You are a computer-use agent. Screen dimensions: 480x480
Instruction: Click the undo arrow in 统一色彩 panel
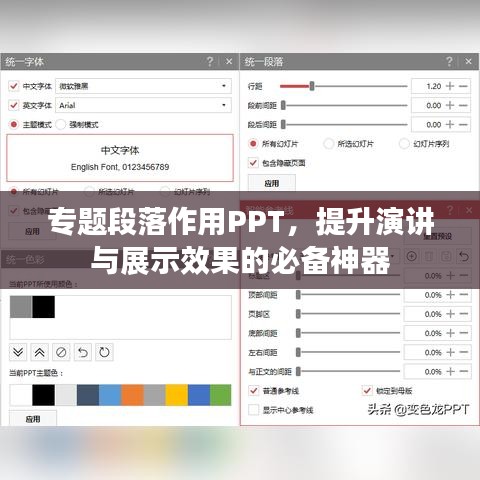tap(83, 352)
